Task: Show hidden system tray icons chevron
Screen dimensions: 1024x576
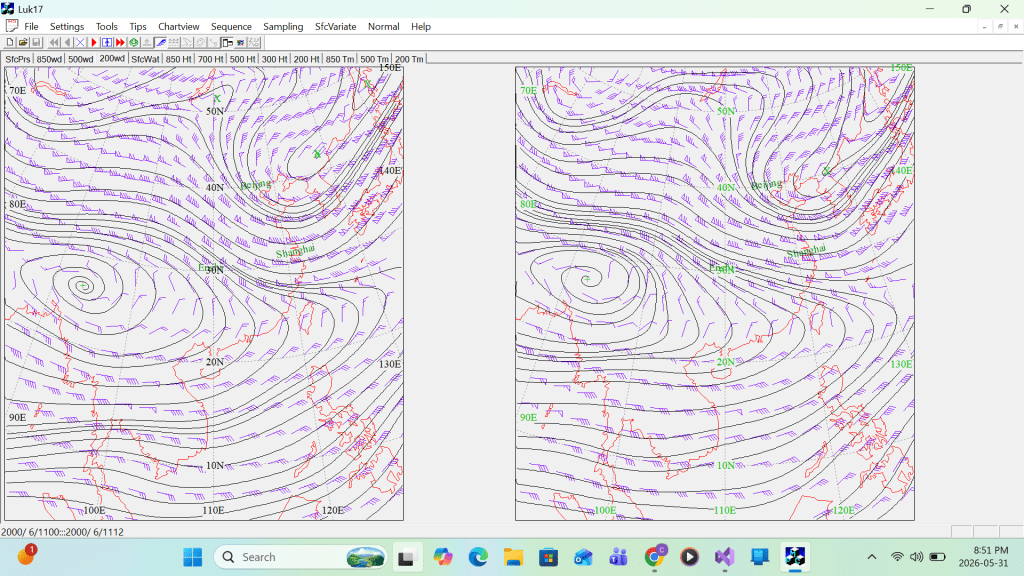Action: click(872, 557)
